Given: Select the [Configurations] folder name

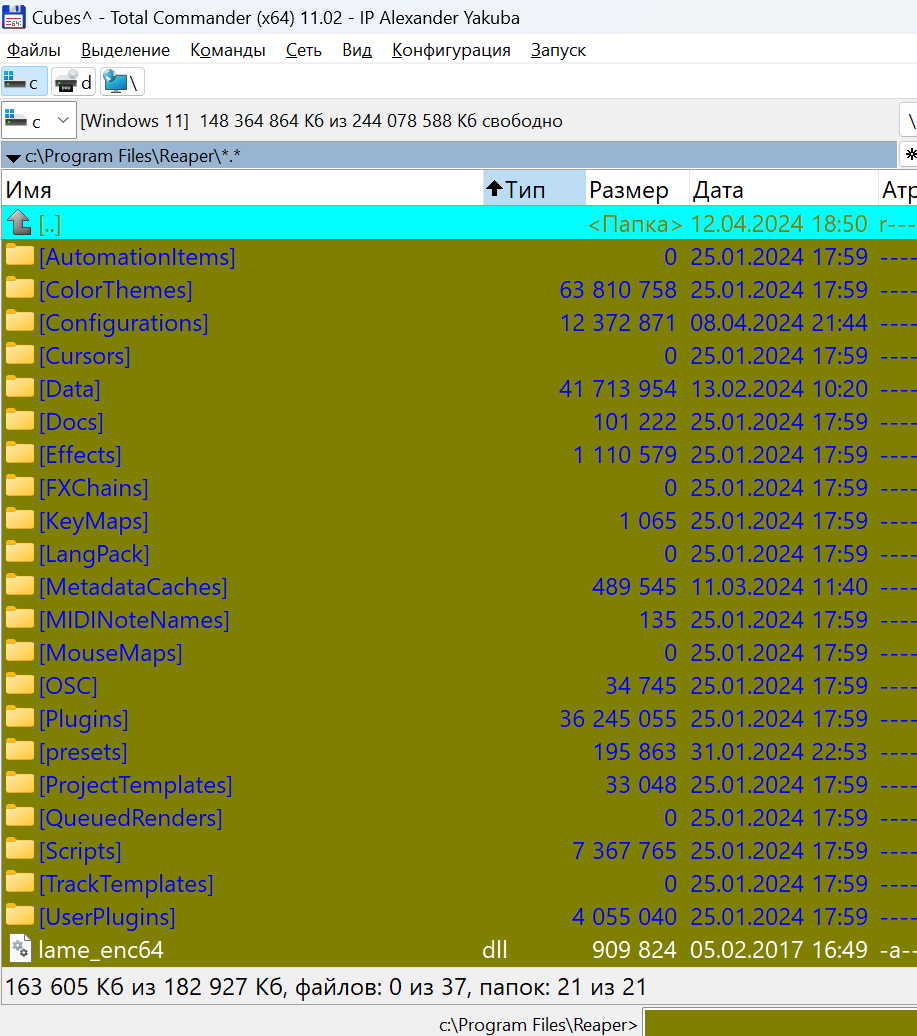Looking at the screenshot, I should [x=124, y=323].
